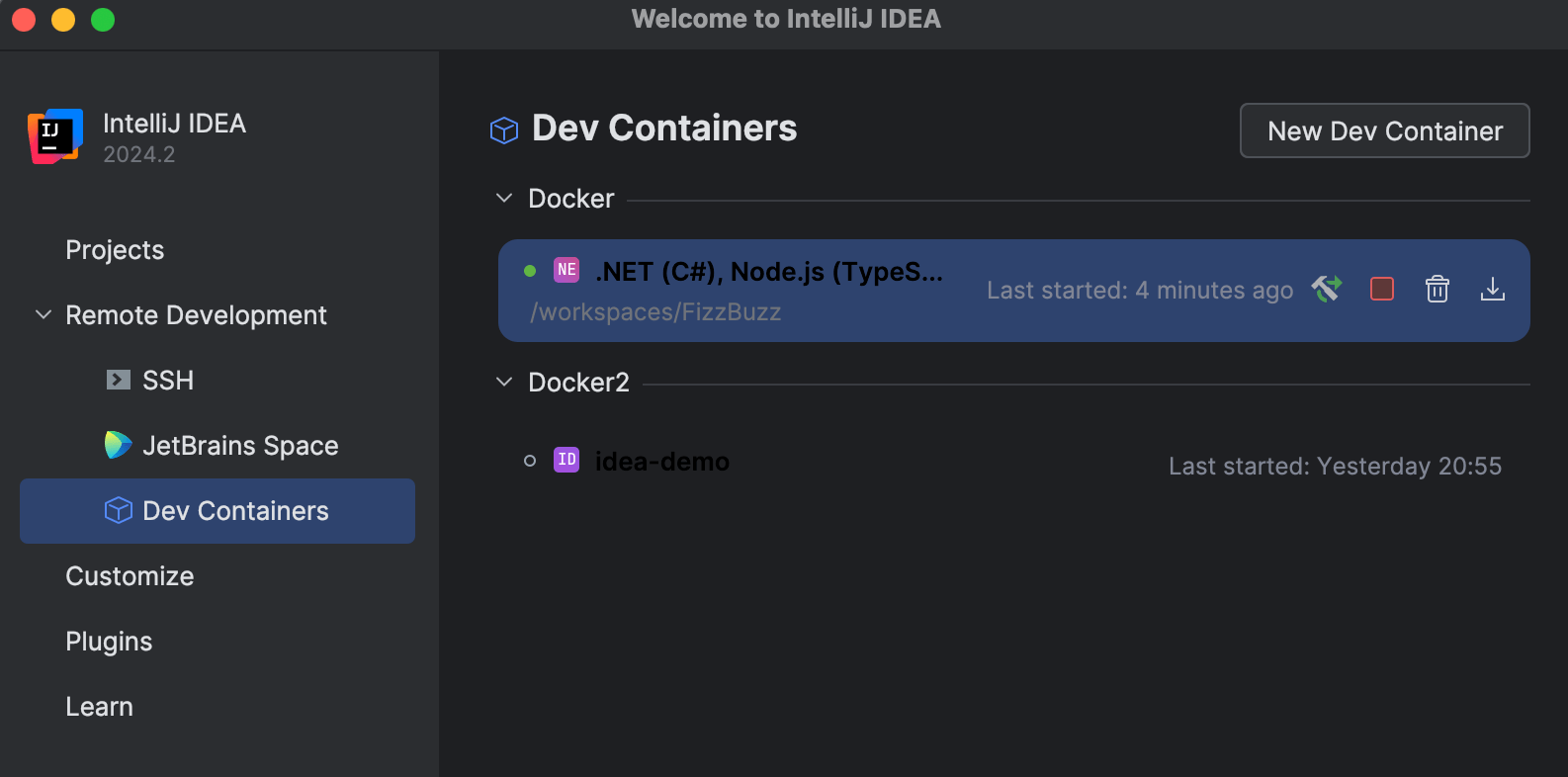This screenshot has width=1568, height=777.
Task: Switch to the Customize section
Action: point(130,576)
